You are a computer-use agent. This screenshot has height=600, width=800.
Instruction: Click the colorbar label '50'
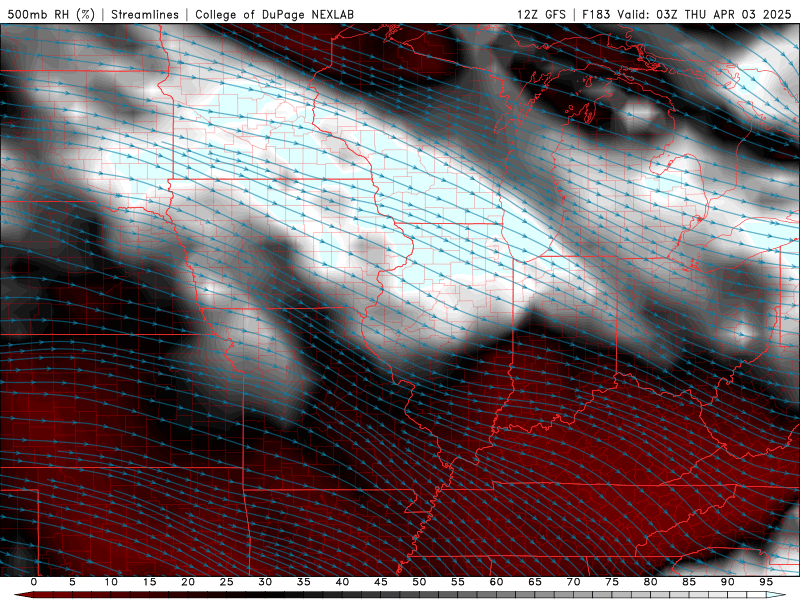click(419, 582)
